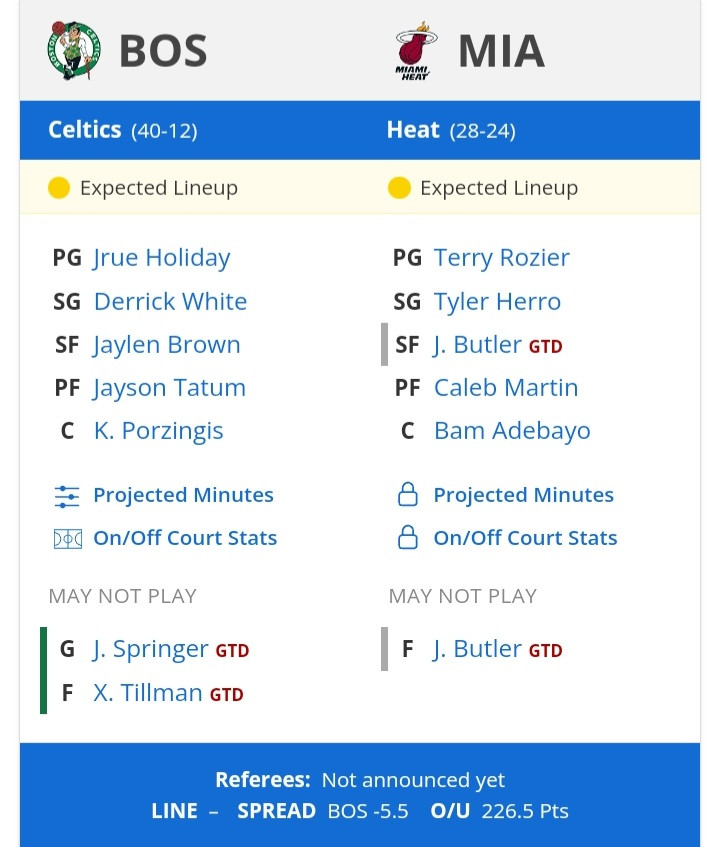
Task: Click the Boston Celtics logo
Action: [x=73, y=50]
